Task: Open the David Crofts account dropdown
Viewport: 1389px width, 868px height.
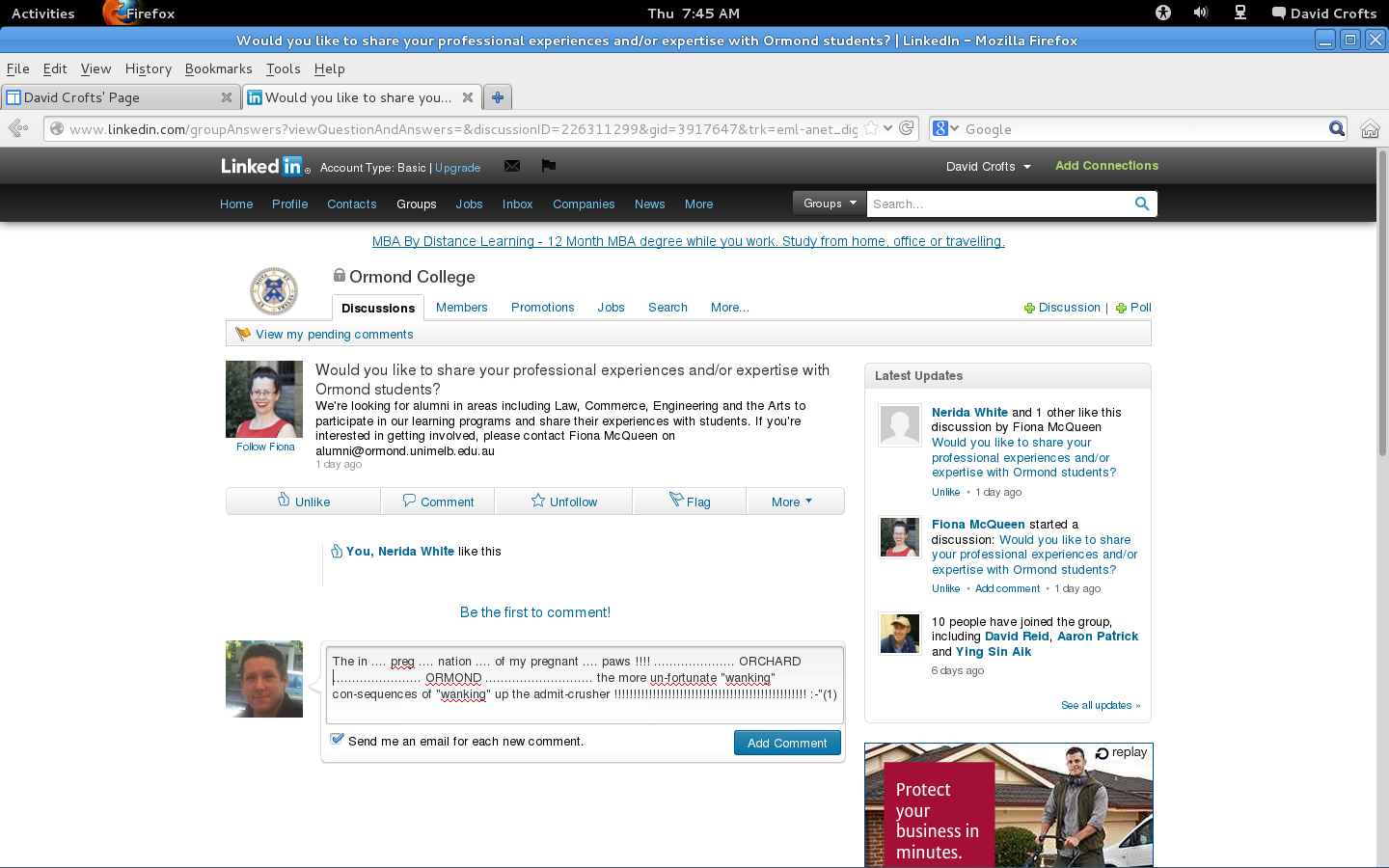Action: point(989,167)
